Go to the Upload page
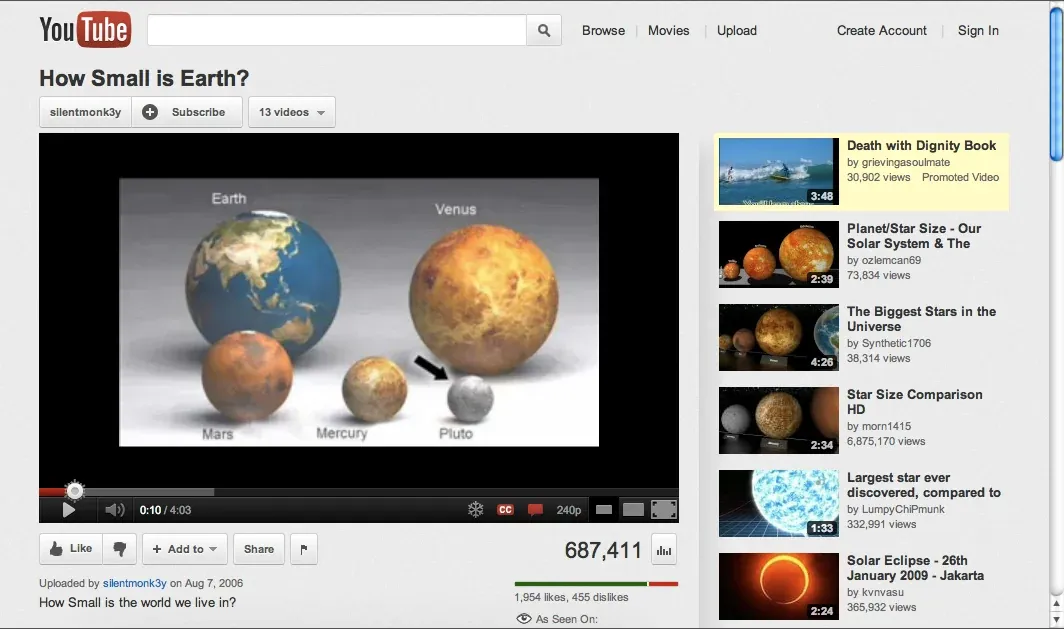 (737, 31)
